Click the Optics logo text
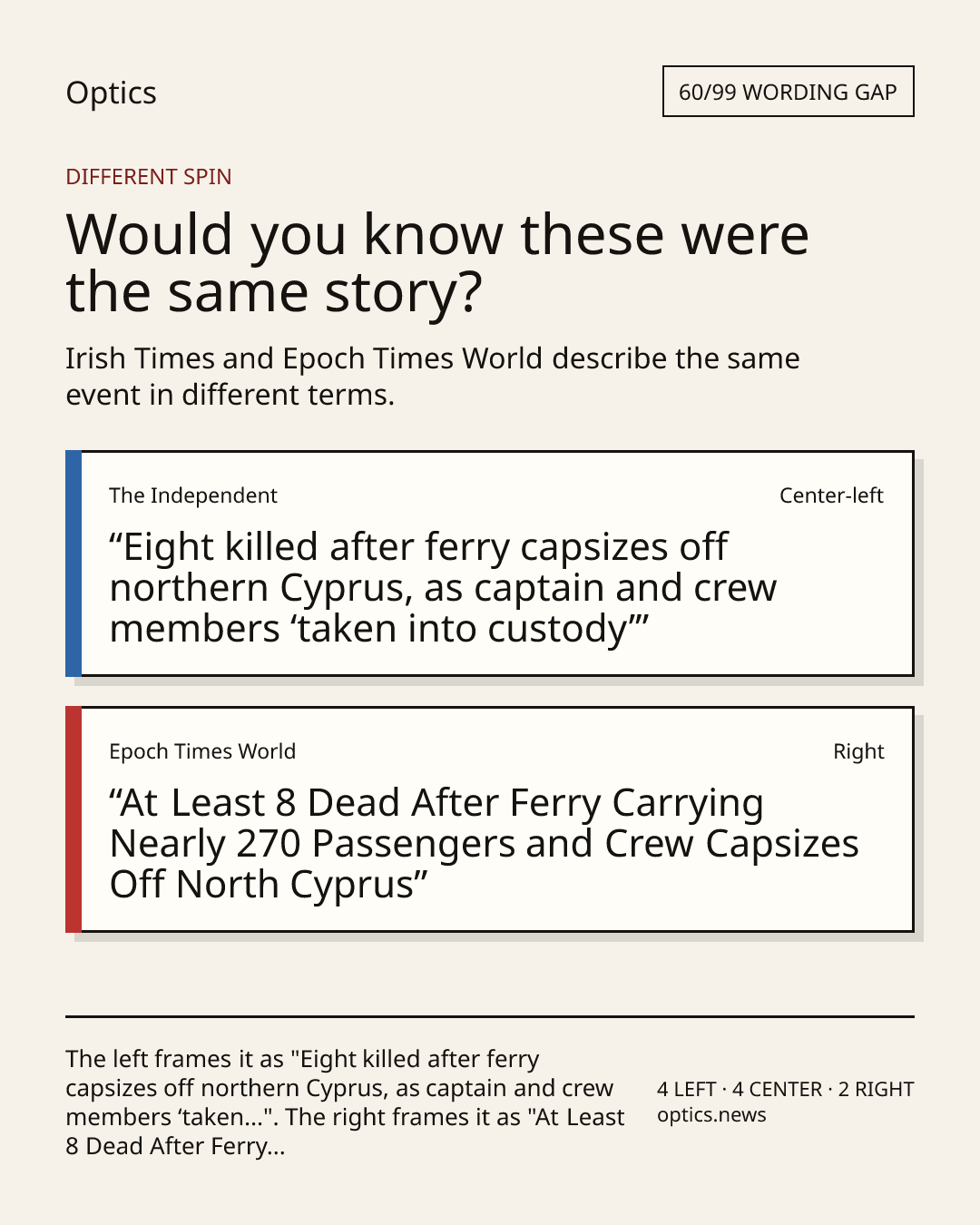The image size is (980, 1225). tap(111, 93)
